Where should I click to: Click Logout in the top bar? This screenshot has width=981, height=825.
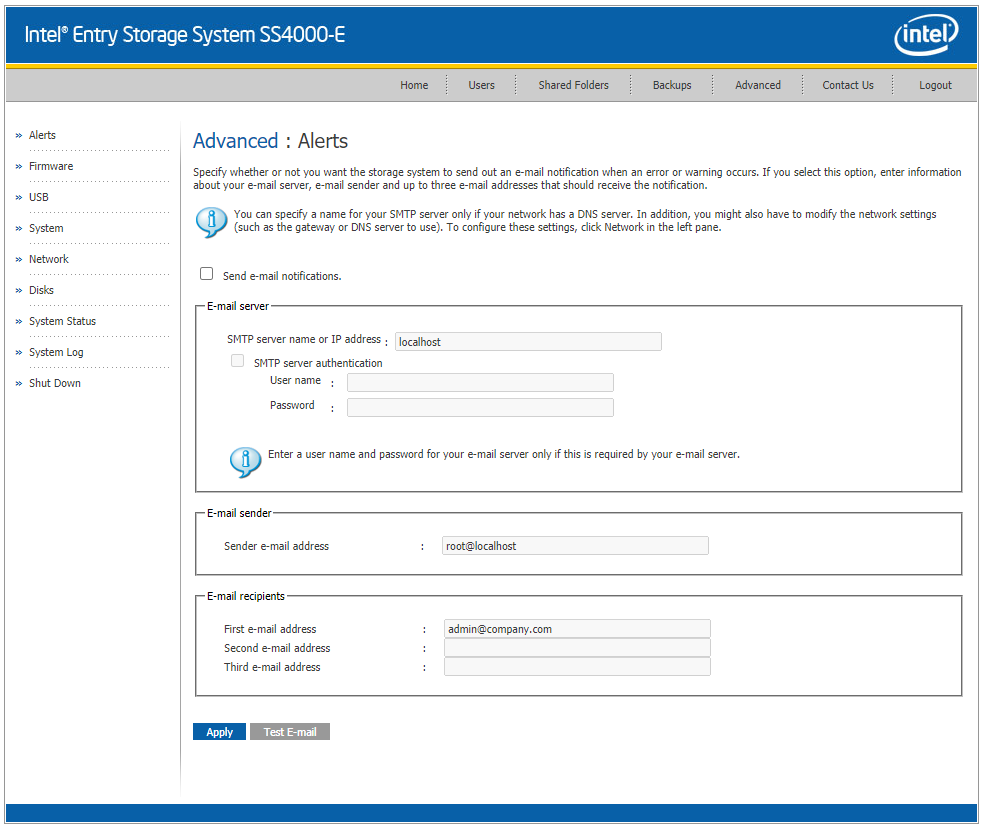[935, 85]
